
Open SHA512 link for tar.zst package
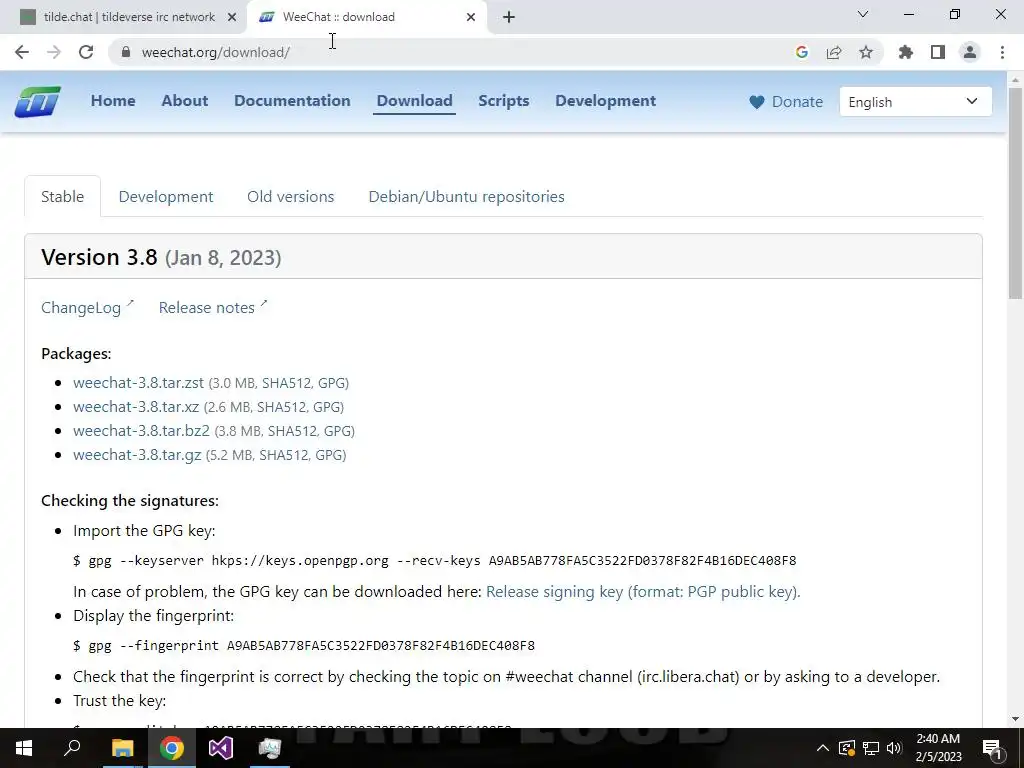pos(285,383)
